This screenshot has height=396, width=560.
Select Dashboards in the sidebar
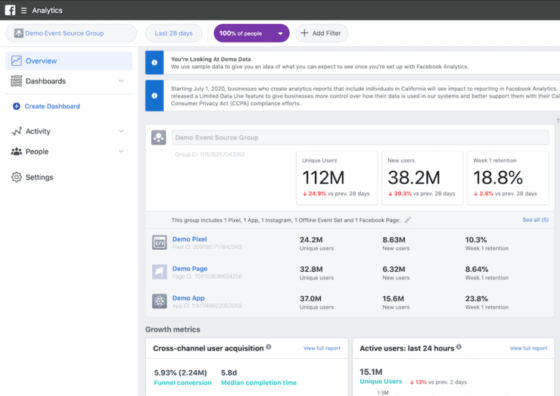point(69,81)
